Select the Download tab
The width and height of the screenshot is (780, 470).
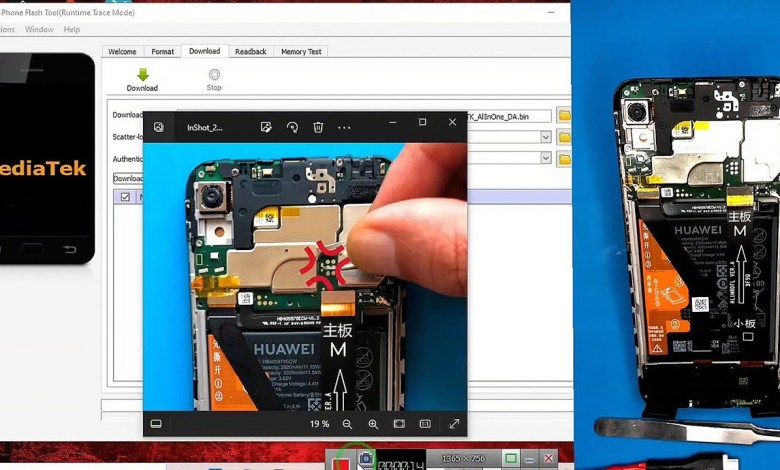[204, 51]
